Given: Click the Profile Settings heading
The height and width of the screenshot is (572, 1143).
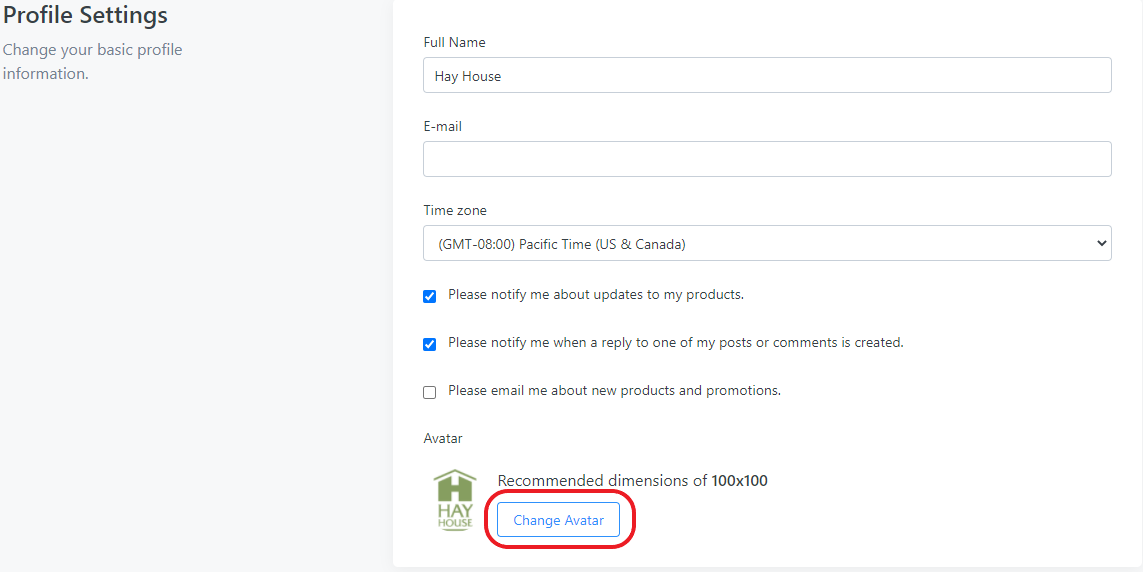Looking at the screenshot, I should tap(85, 16).
